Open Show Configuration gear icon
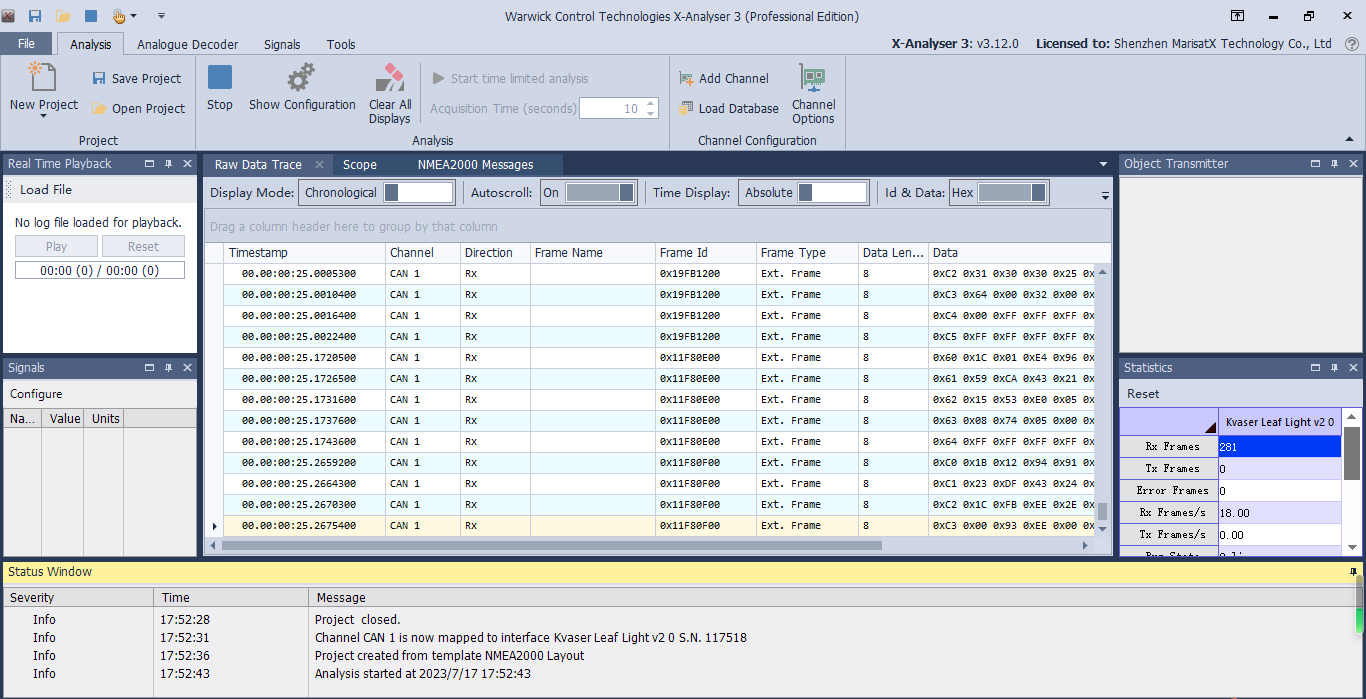 tap(301, 78)
